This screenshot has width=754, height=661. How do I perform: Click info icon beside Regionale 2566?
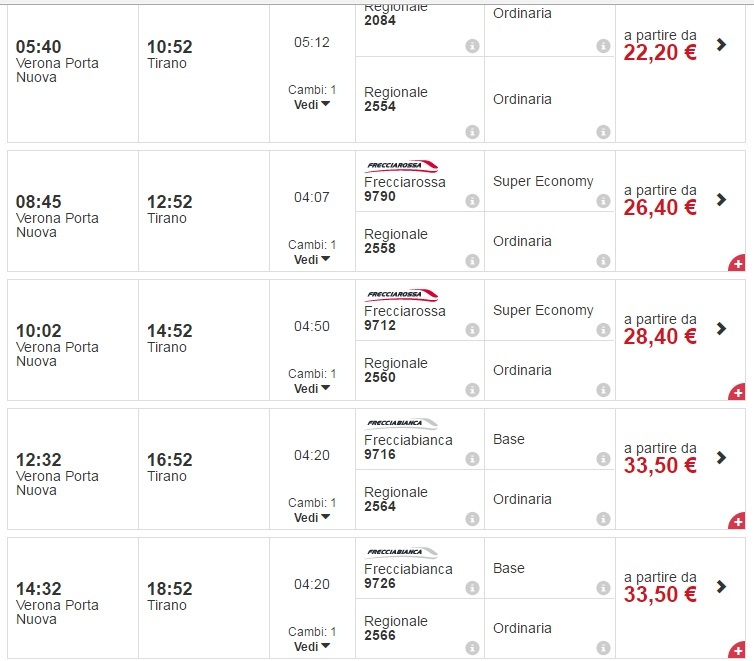click(x=472, y=648)
